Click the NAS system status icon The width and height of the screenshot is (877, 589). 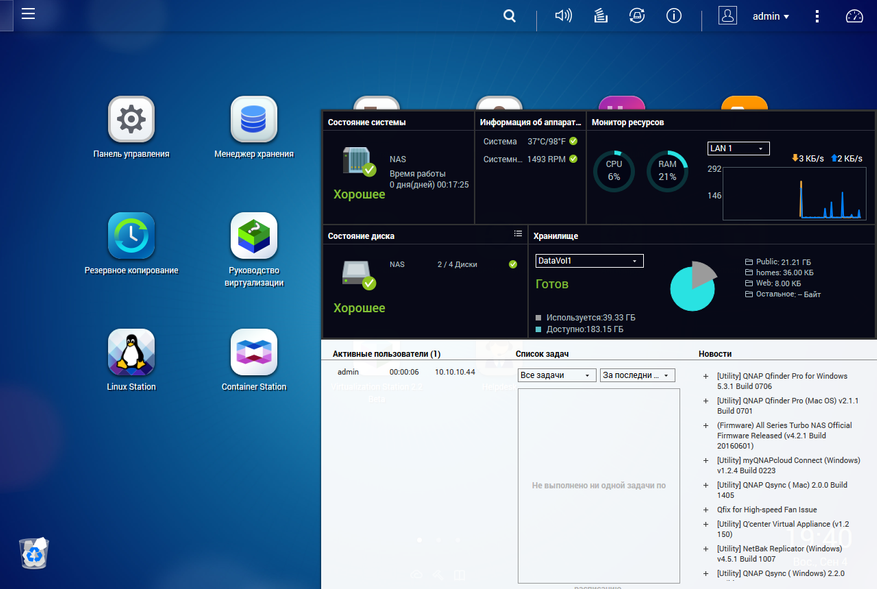coord(359,161)
